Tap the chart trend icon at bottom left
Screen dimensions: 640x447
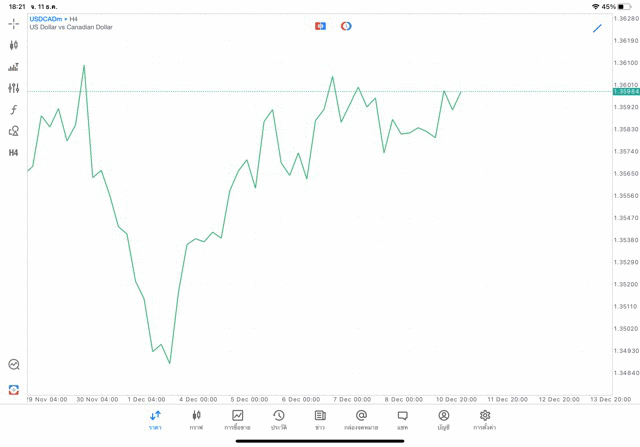coord(13,365)
